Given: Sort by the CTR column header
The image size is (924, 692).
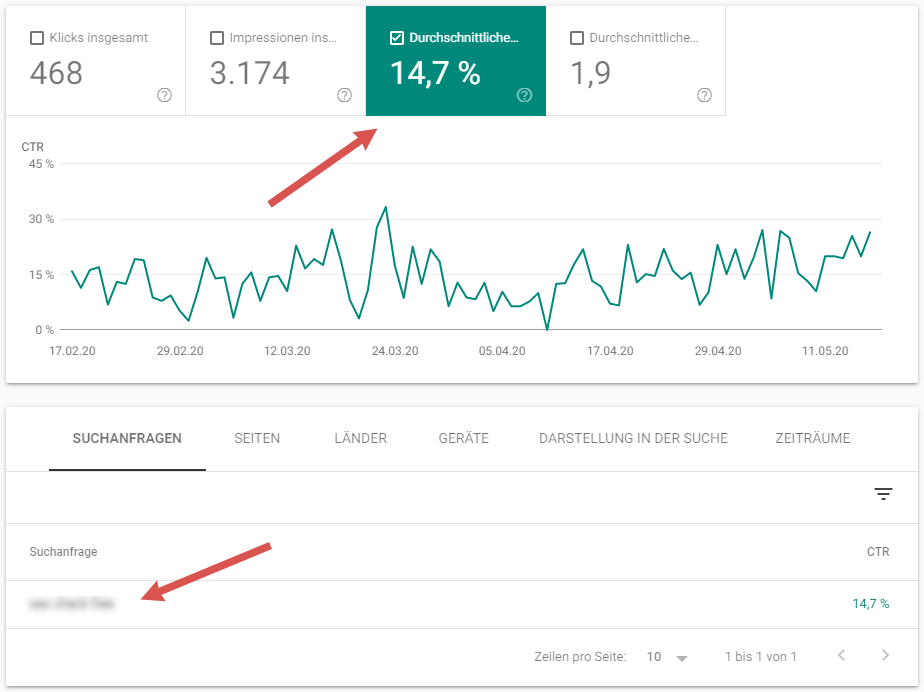Looking at the screenshot, I should pyautogui.click(x=878, y=552).
